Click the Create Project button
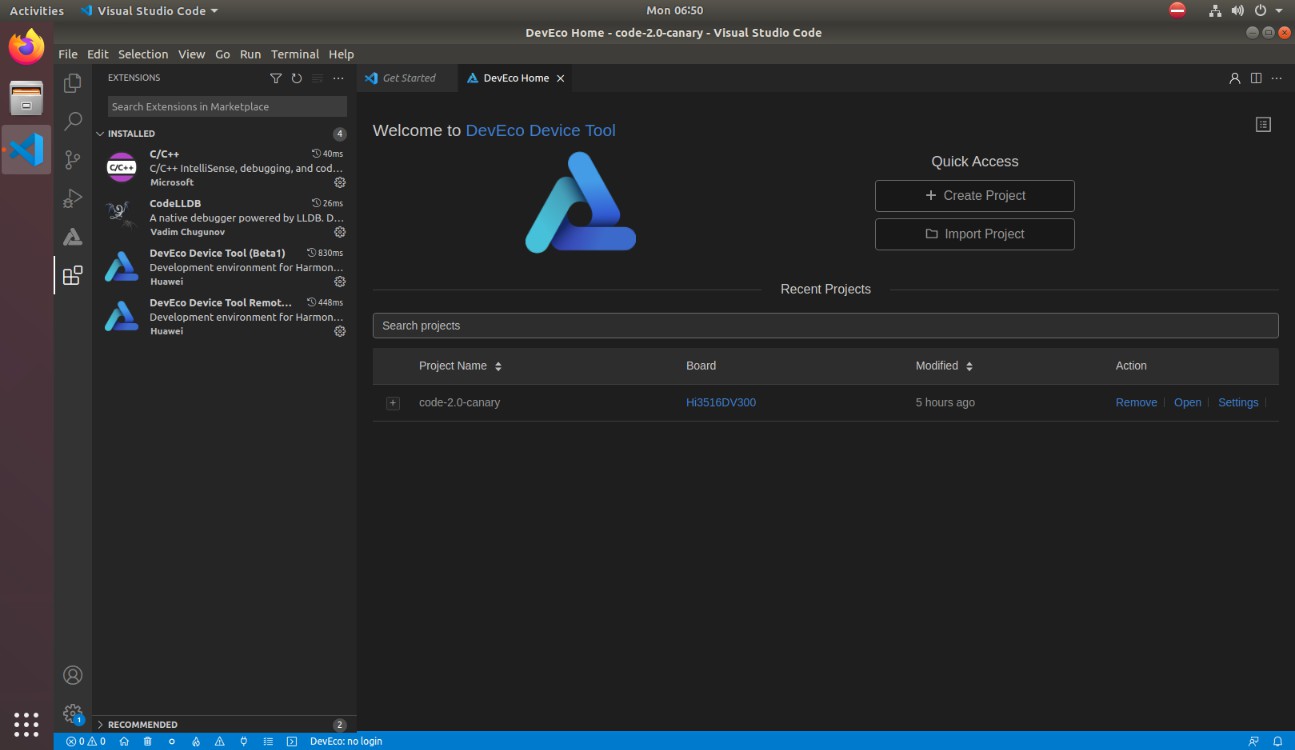 click(x=975, y=196)
